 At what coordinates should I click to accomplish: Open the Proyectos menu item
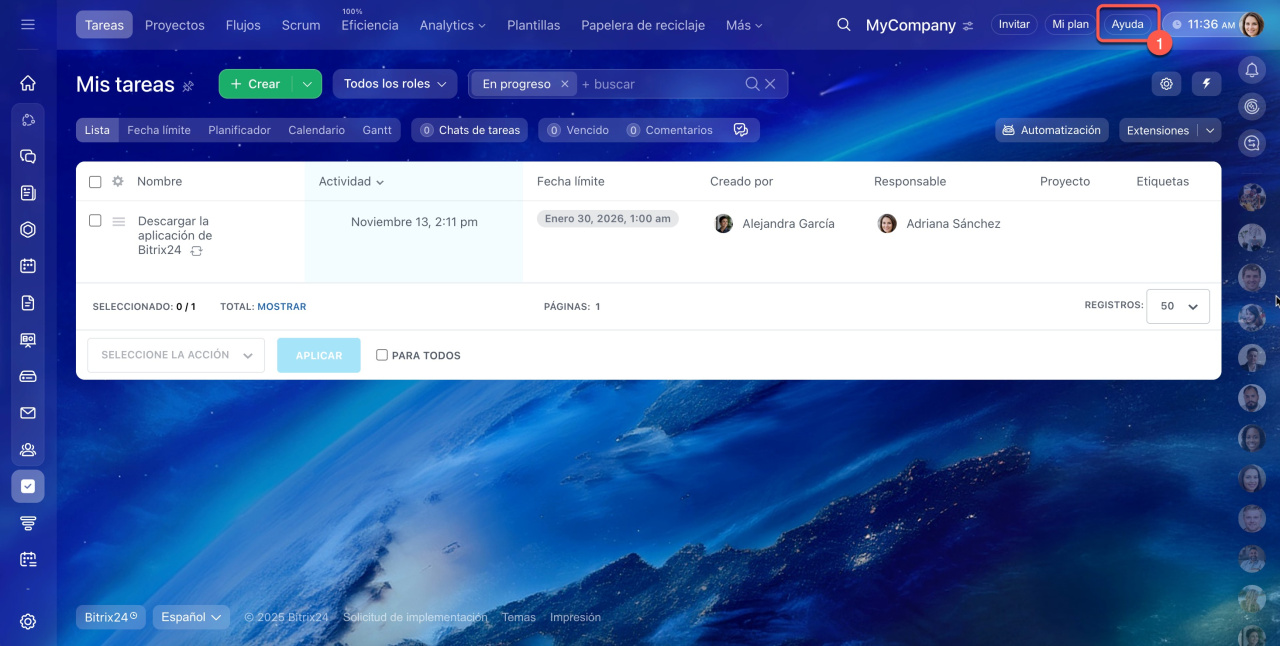pyautogui.click(x=175, y=25)
